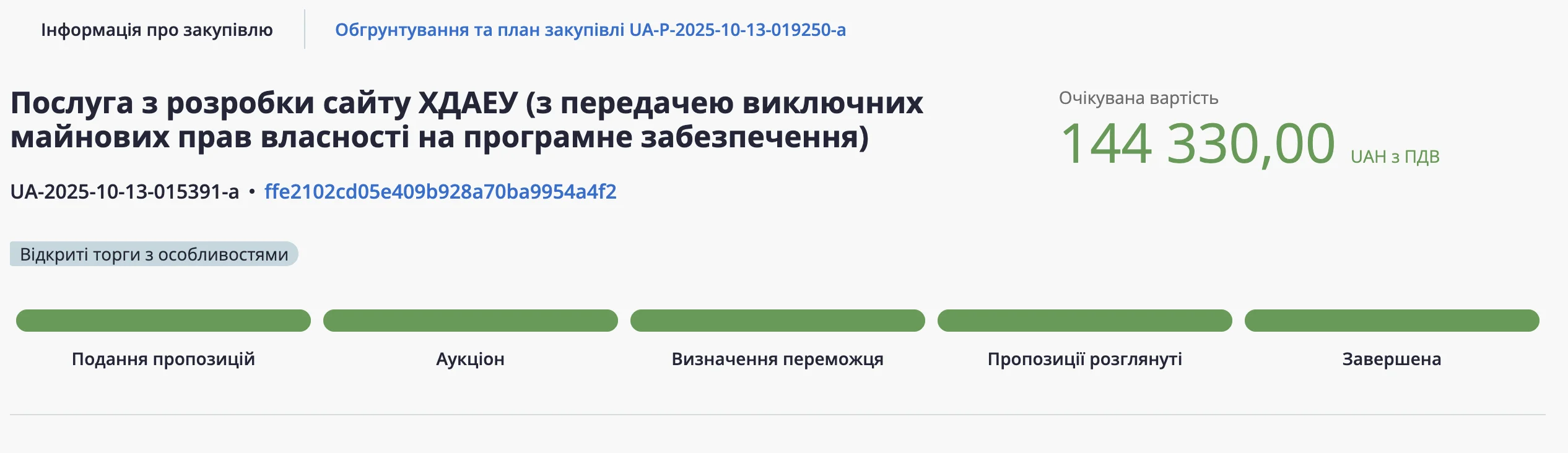This screenshot has height=453, width=1568.
Task: Select the Визначення переможця stage label
Action: tap(777, 359)
